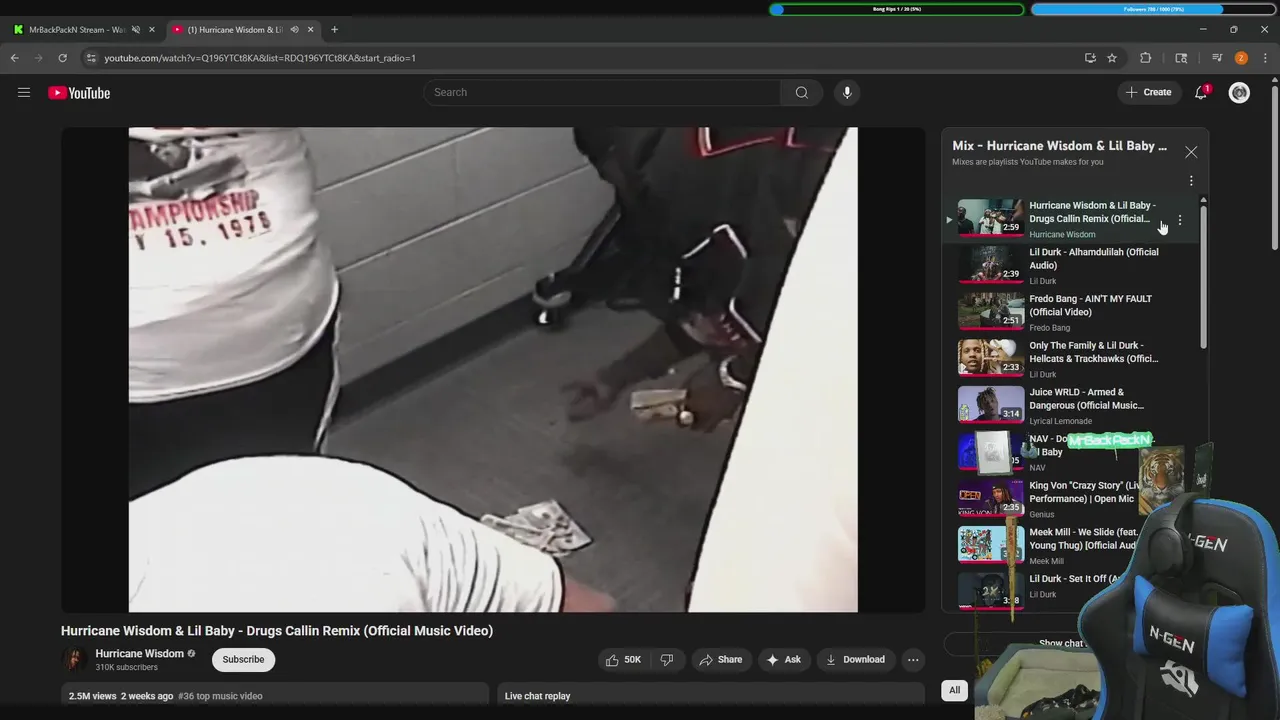The height and width of the screenshot is (720, 1280).
Task: Click the video player area
Action: (493, 369)
